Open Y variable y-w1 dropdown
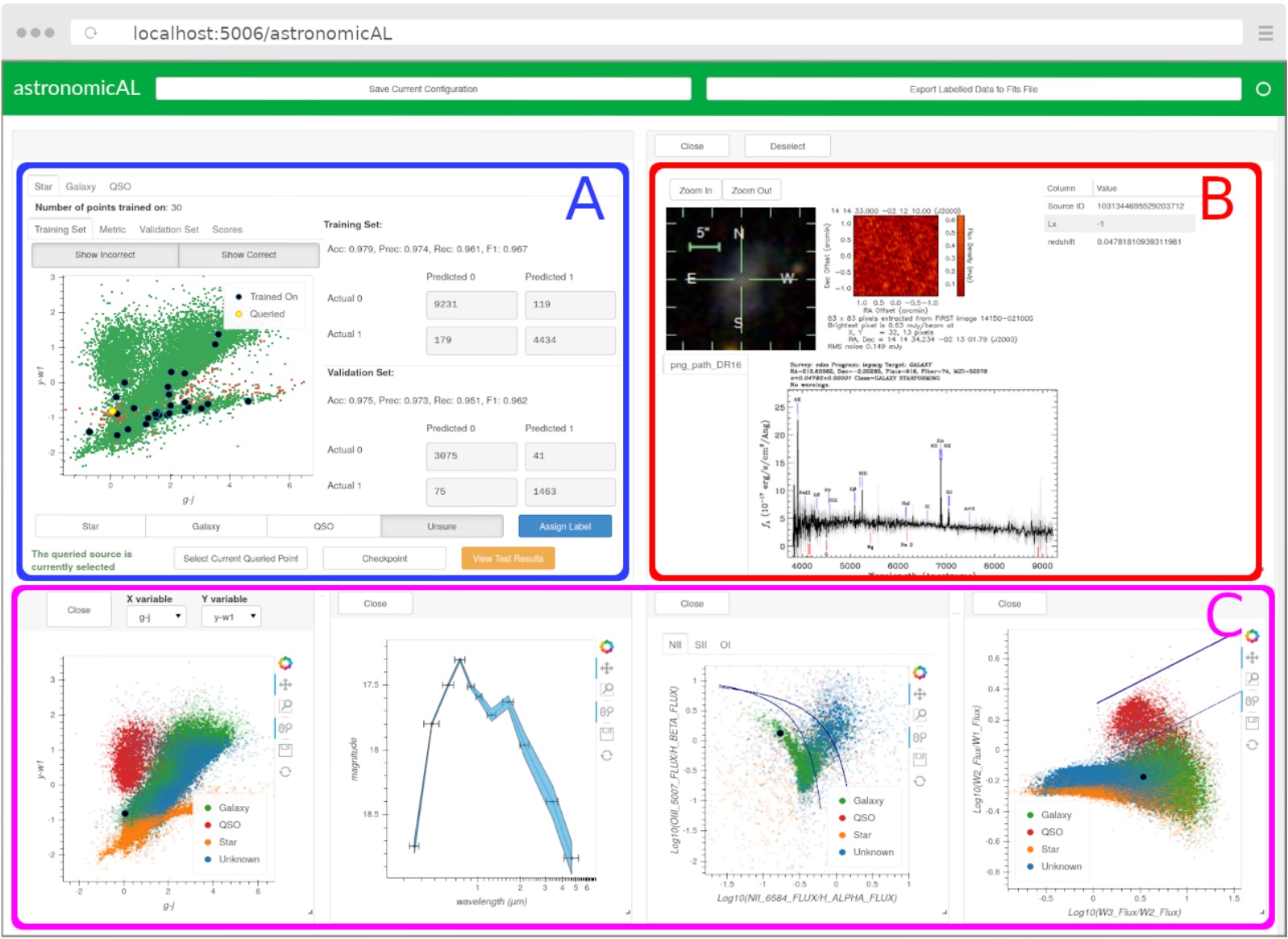The image size is (1288, 939). coord(231,617)
